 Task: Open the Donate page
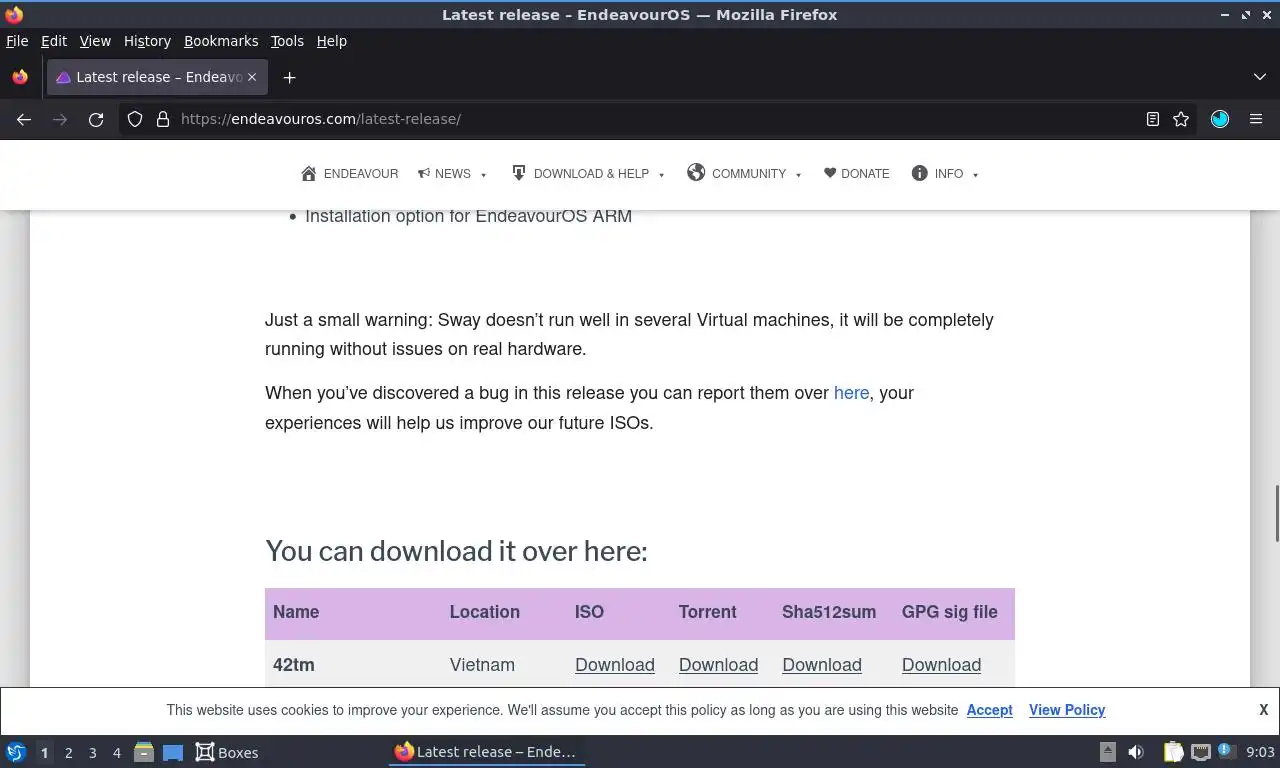(856, 174)
